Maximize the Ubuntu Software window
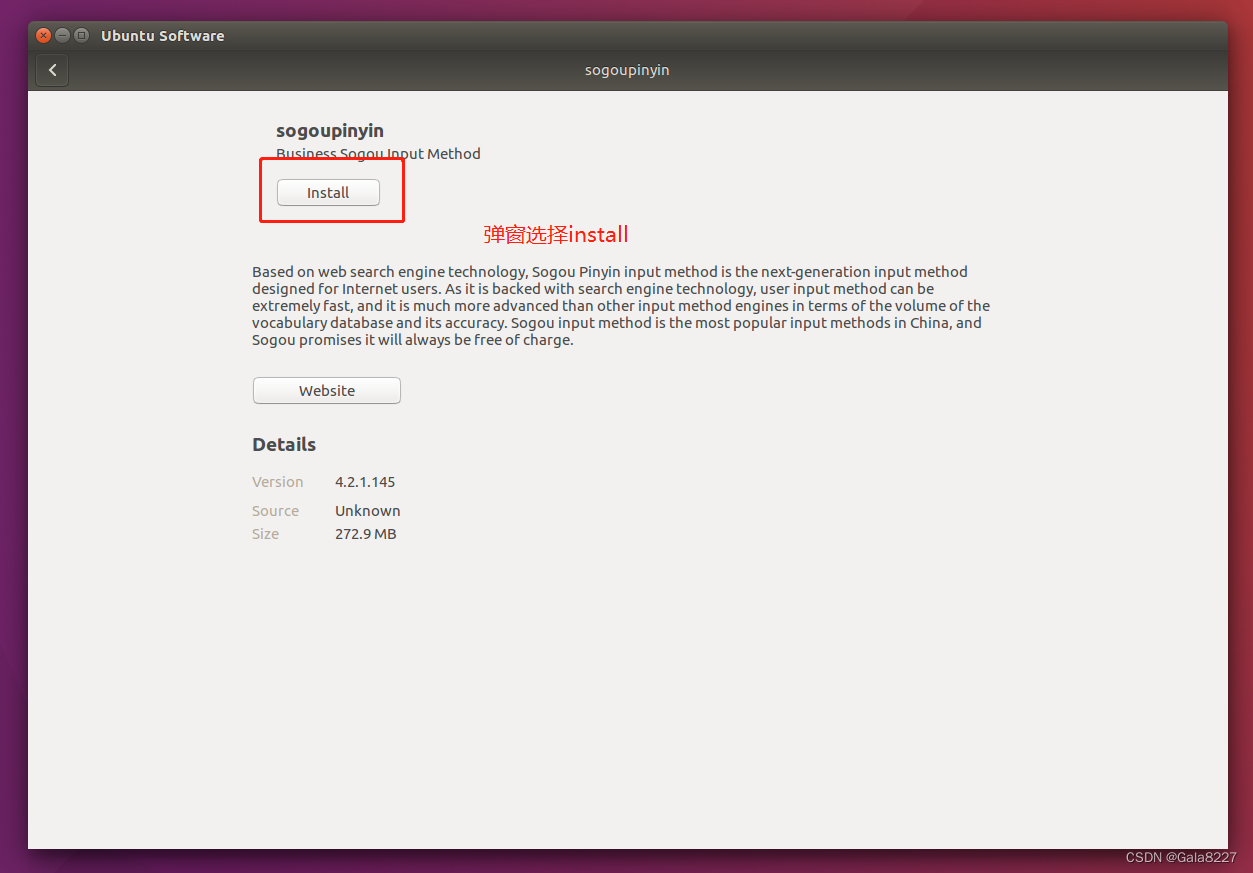1253x873 pixels. tap(82, 35)
